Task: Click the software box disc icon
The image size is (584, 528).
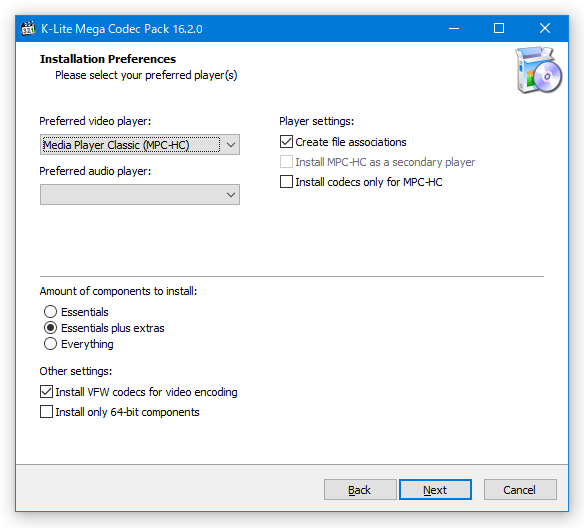Action: tap(539, 70)
